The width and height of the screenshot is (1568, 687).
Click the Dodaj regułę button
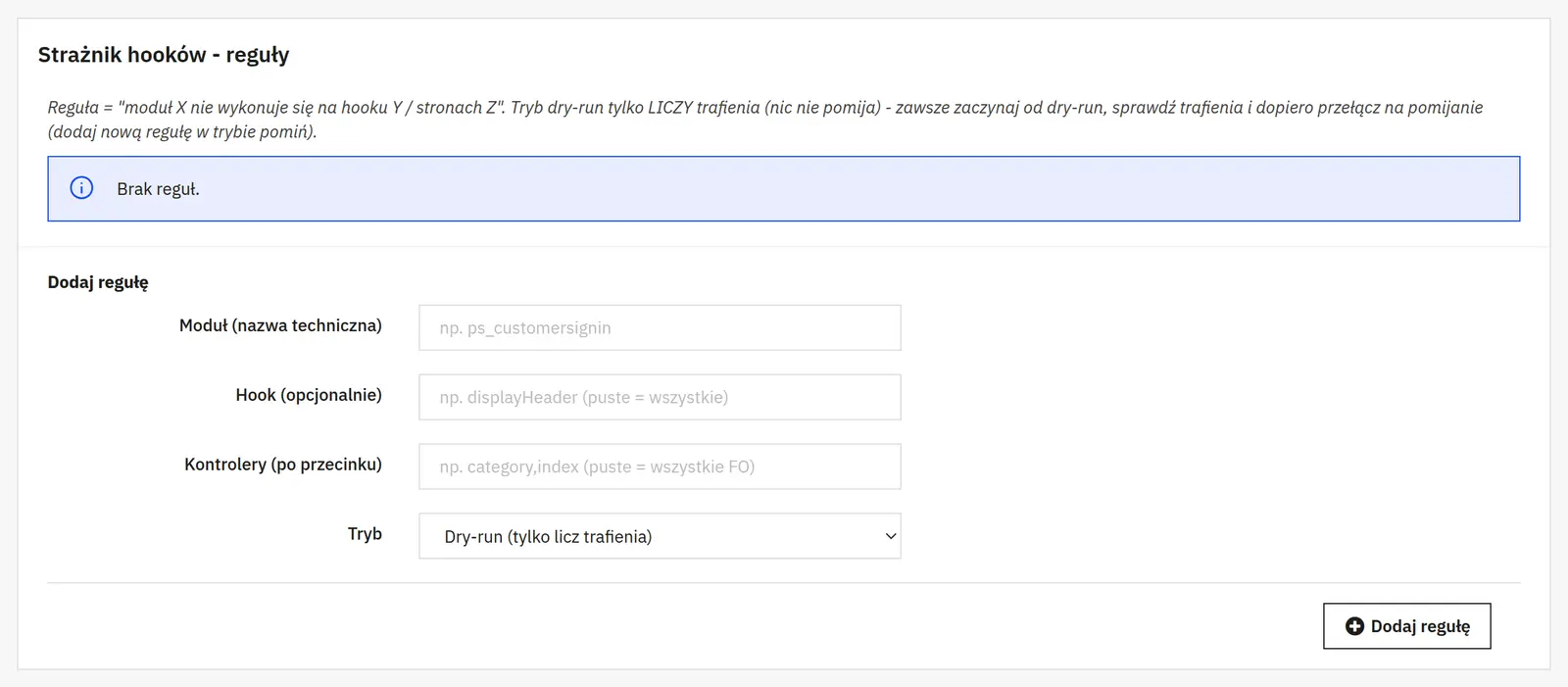click(x=1406, y=626)
